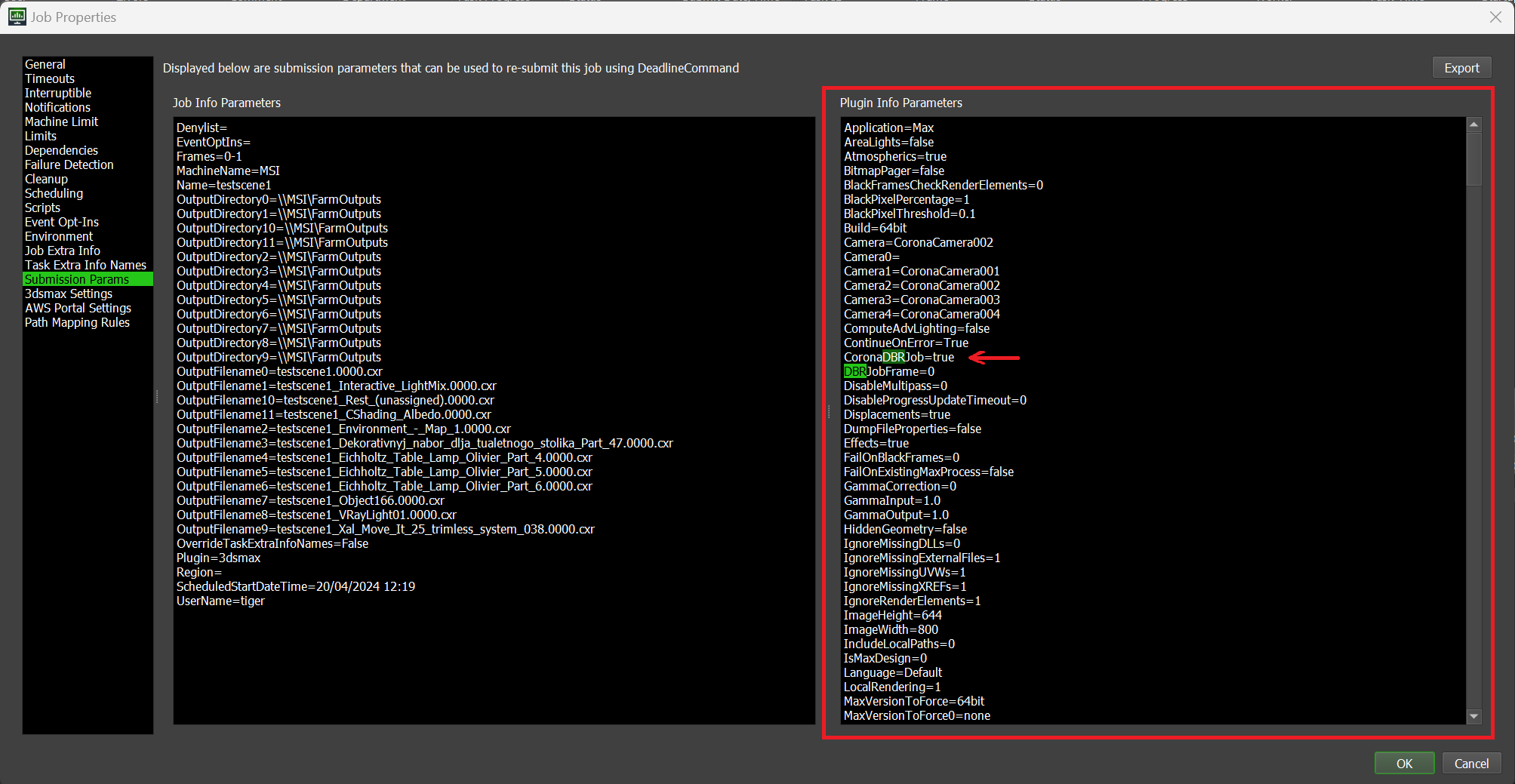
Task: Click the Camera=CoronaCamera002 line
Action: tap(919, 242)
